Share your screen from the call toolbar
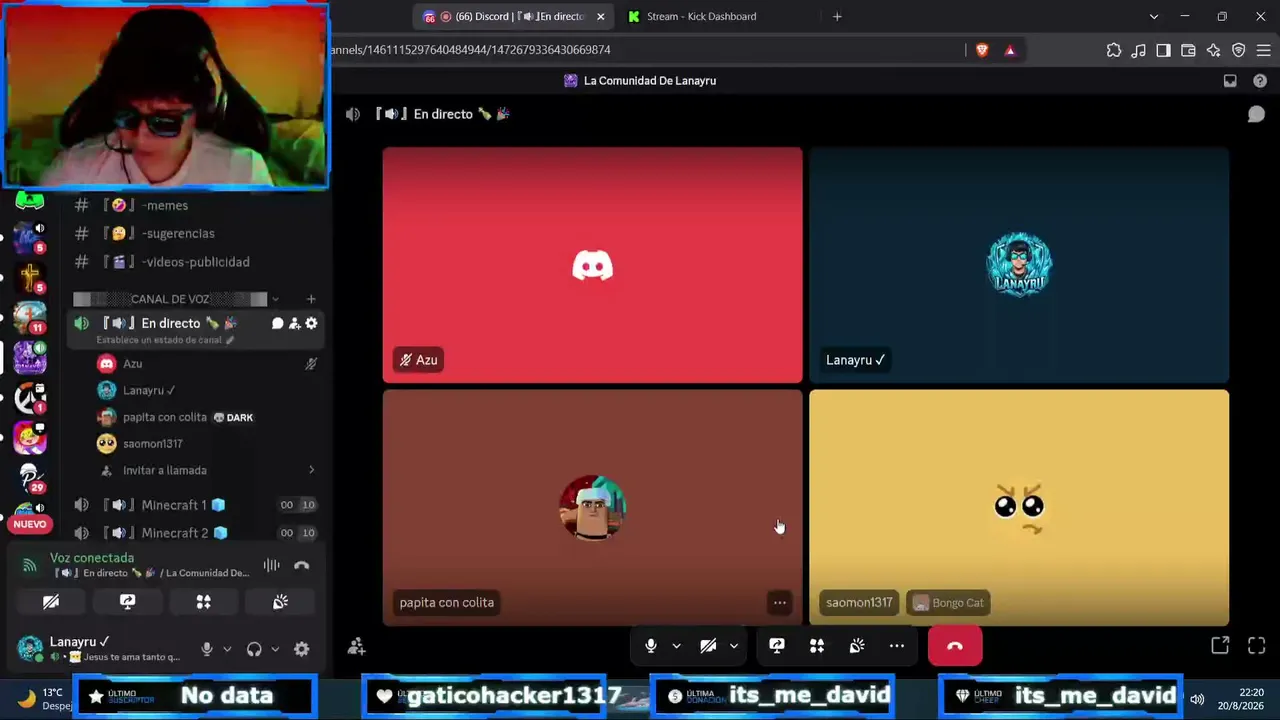 point(777,646)
